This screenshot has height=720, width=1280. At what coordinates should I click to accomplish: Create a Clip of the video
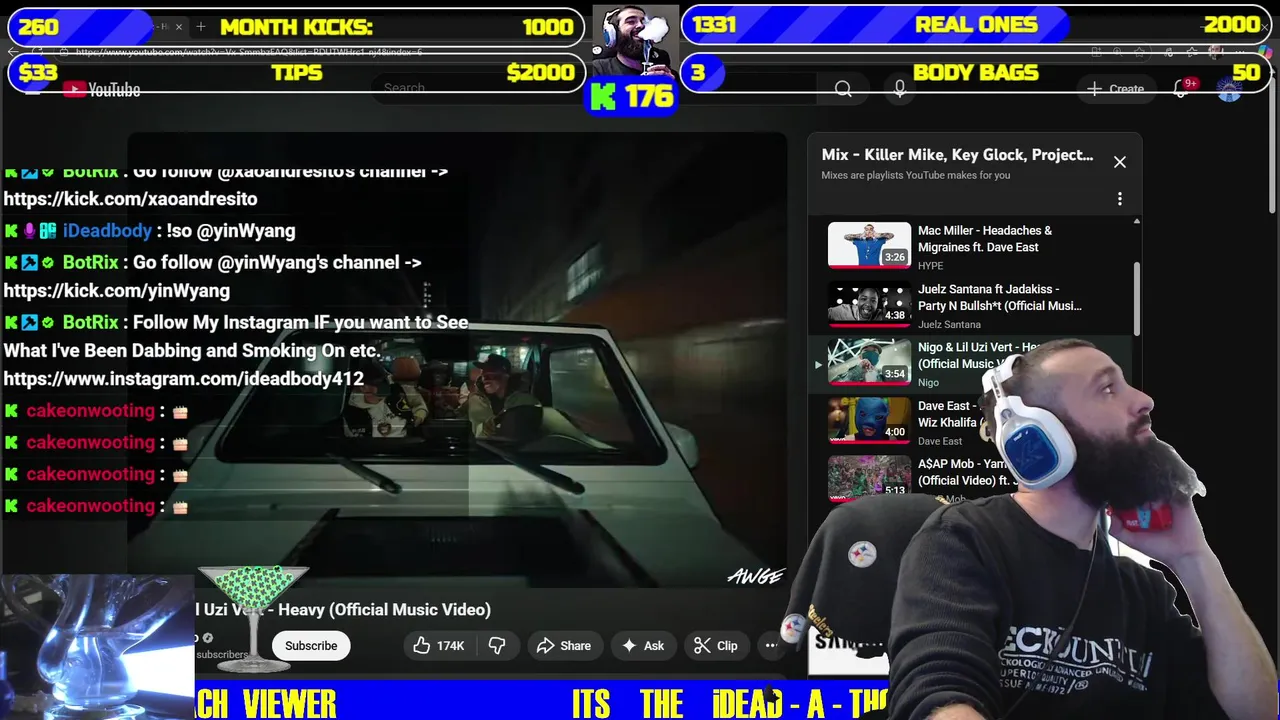(716, 646)
